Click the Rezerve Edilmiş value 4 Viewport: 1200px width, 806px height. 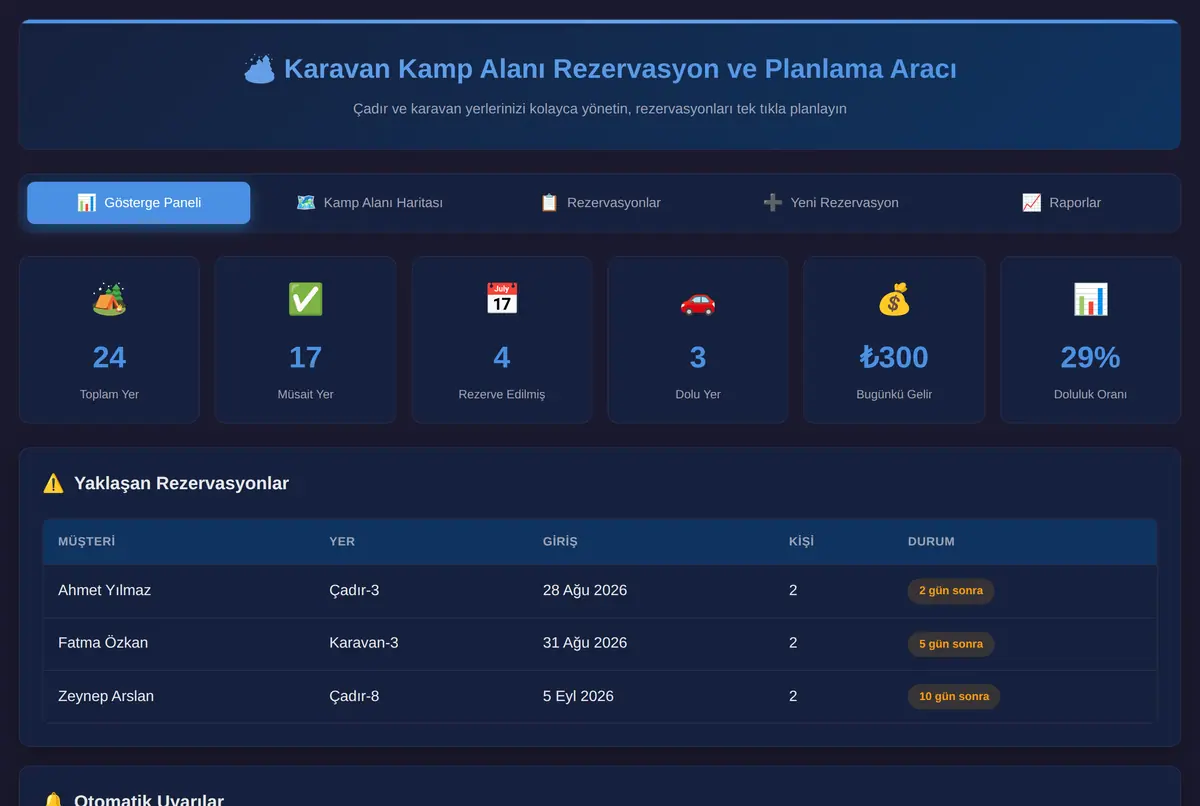tap(502, 357)
